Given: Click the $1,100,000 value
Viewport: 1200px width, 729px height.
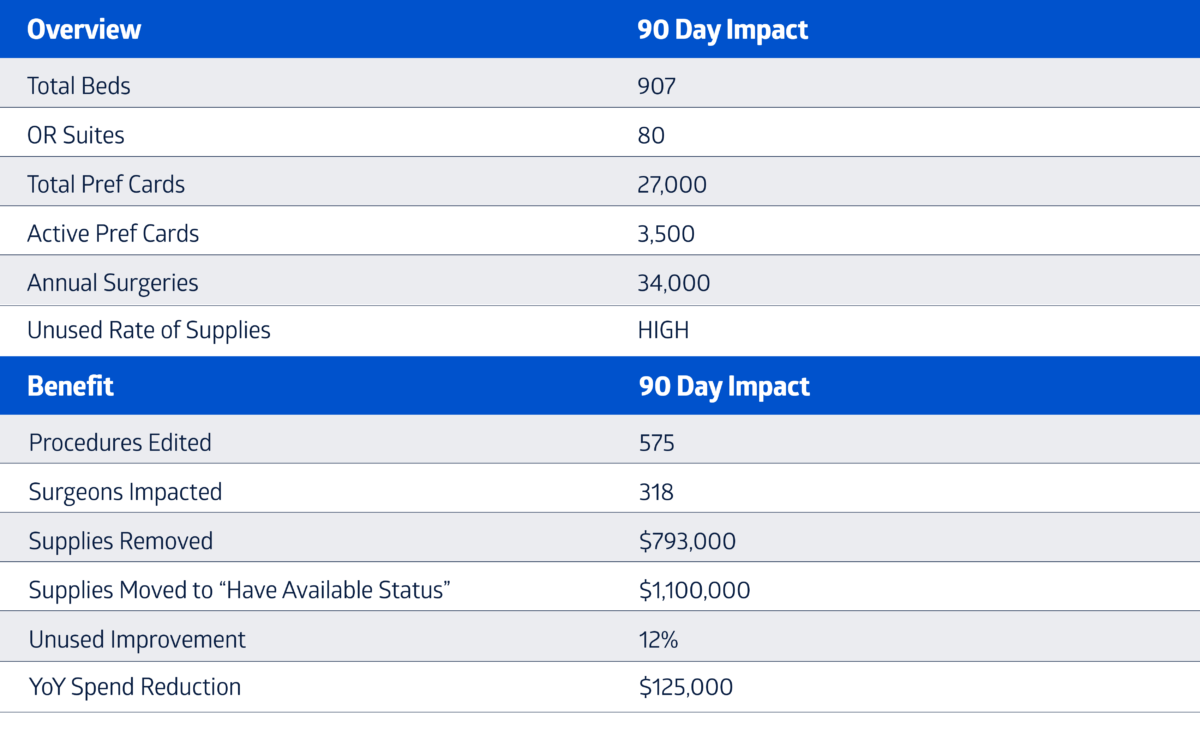Looking at the screenshot, I should click(695, 590).
